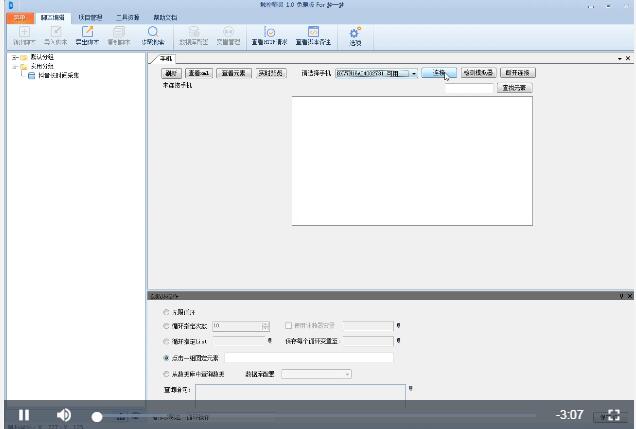Click the variable icon after the save loop variable field
Viewport: 636px width, 429px height.
(x=398, y=341)
